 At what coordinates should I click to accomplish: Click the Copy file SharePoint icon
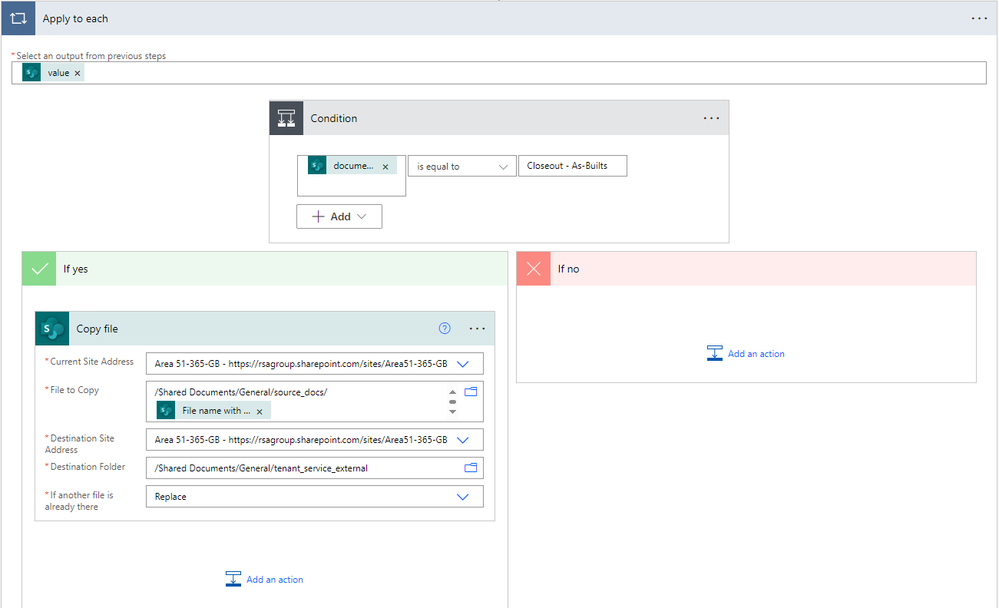coord(52,329)
